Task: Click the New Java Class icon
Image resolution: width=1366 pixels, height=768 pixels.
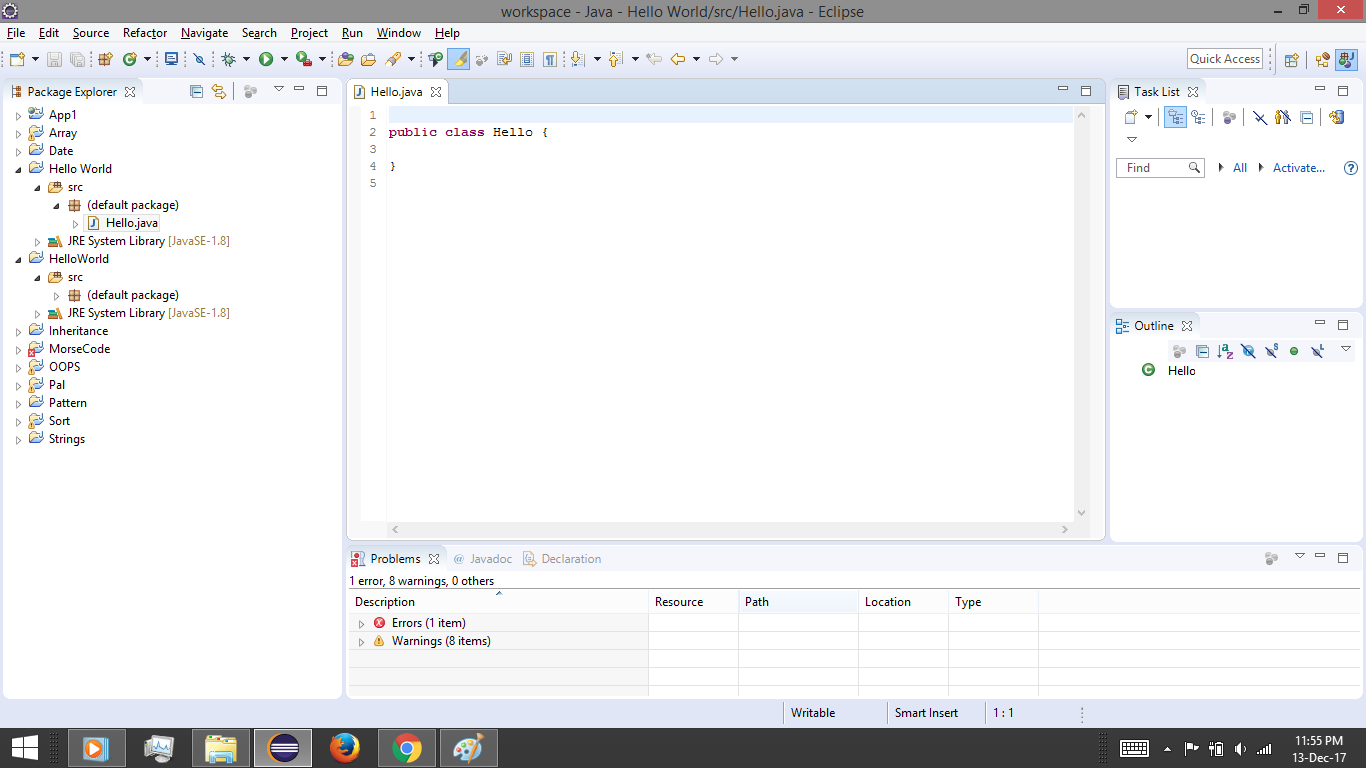Action: 129,59
